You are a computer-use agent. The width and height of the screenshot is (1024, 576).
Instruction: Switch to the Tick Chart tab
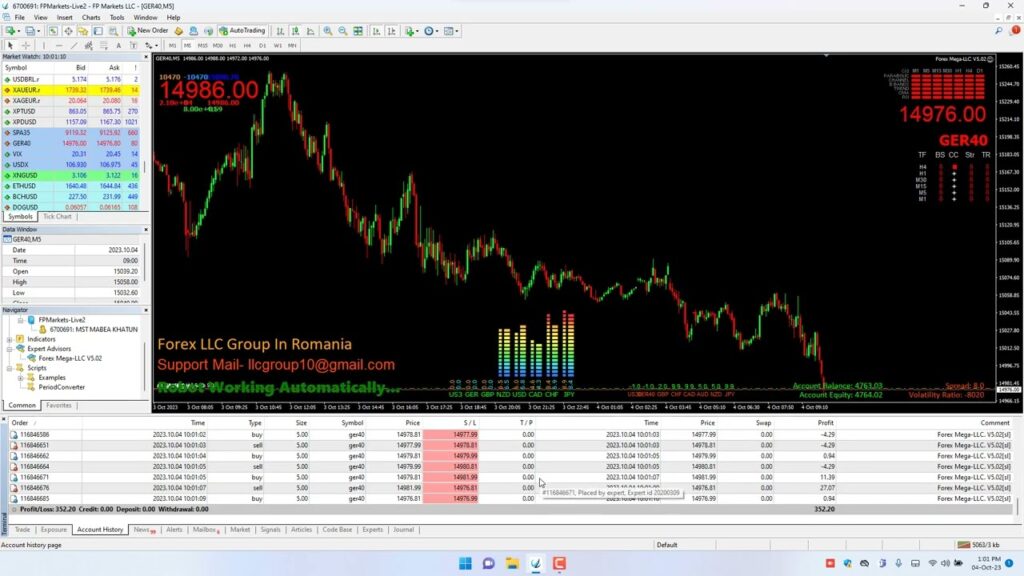57,215
